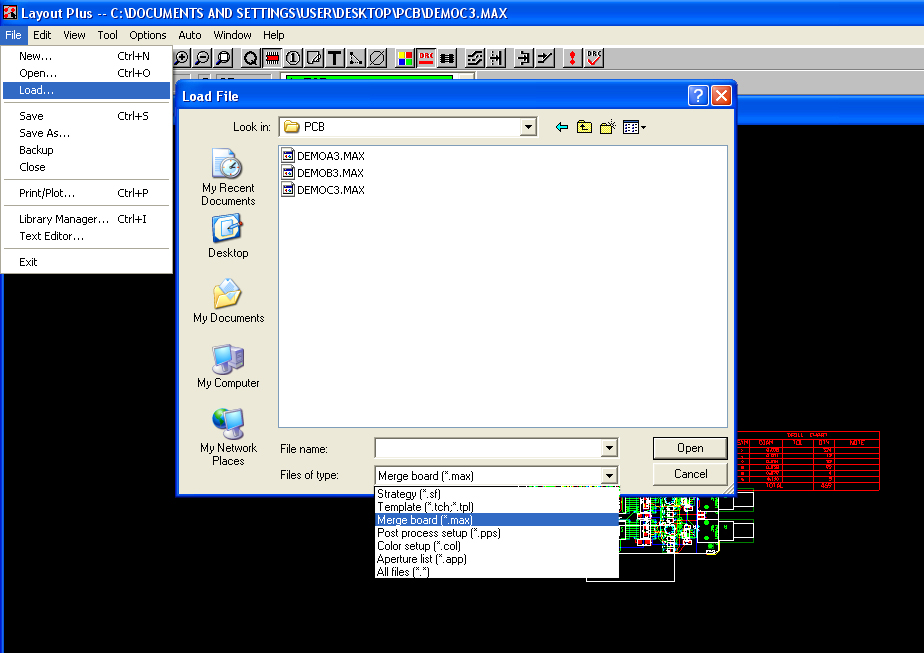Select the Add/Edit Route tool
The width and height of the screenshot is (924, 653).
pyautogui.click(x=545, y=58)
